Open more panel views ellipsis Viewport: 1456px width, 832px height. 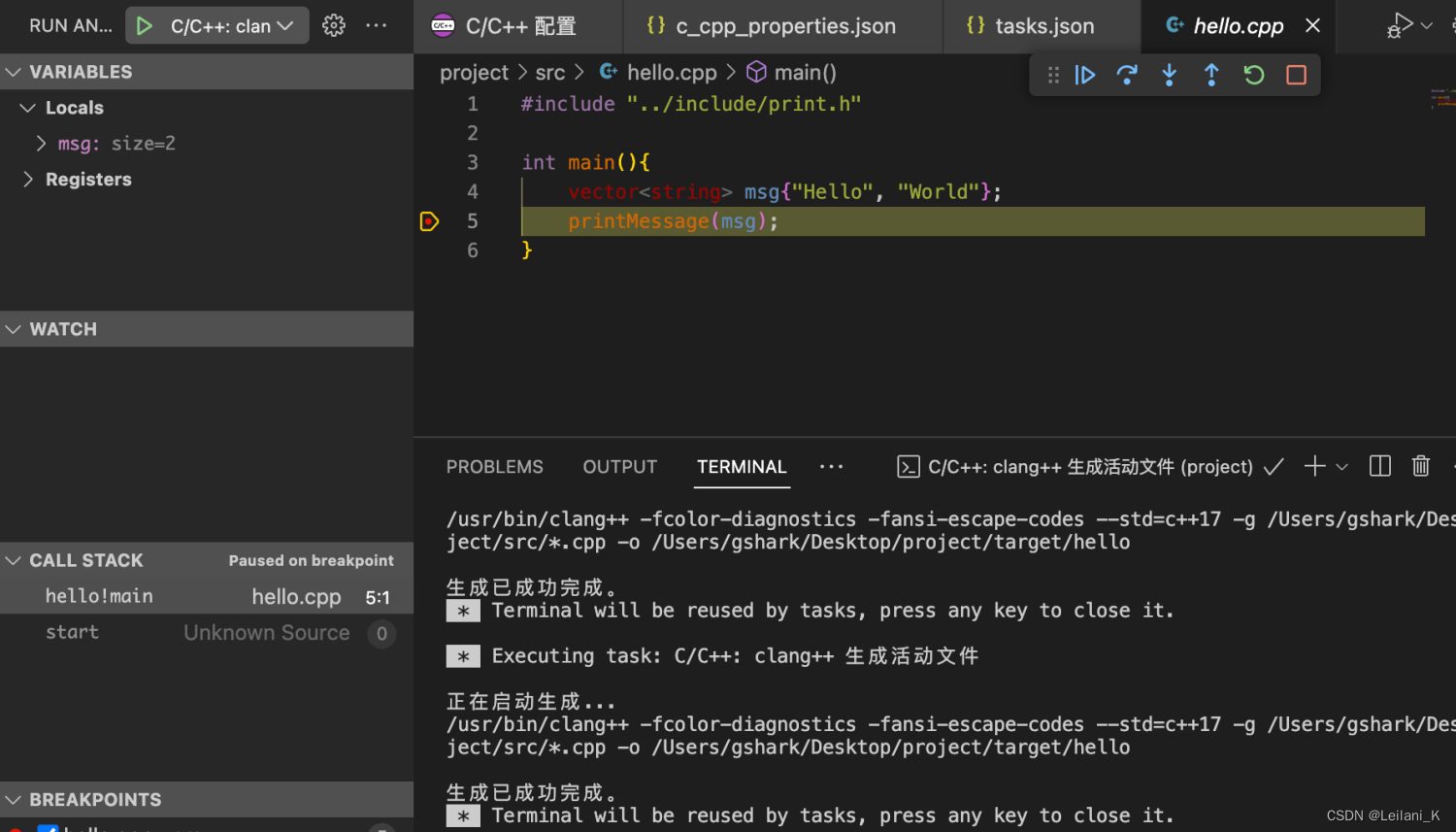(831, 467)
